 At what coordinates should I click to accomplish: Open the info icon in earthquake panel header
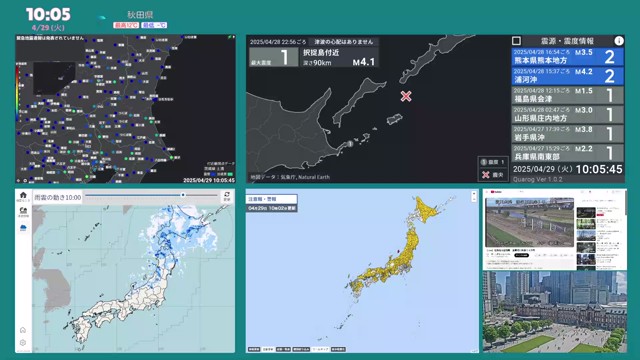pos(619,41)
